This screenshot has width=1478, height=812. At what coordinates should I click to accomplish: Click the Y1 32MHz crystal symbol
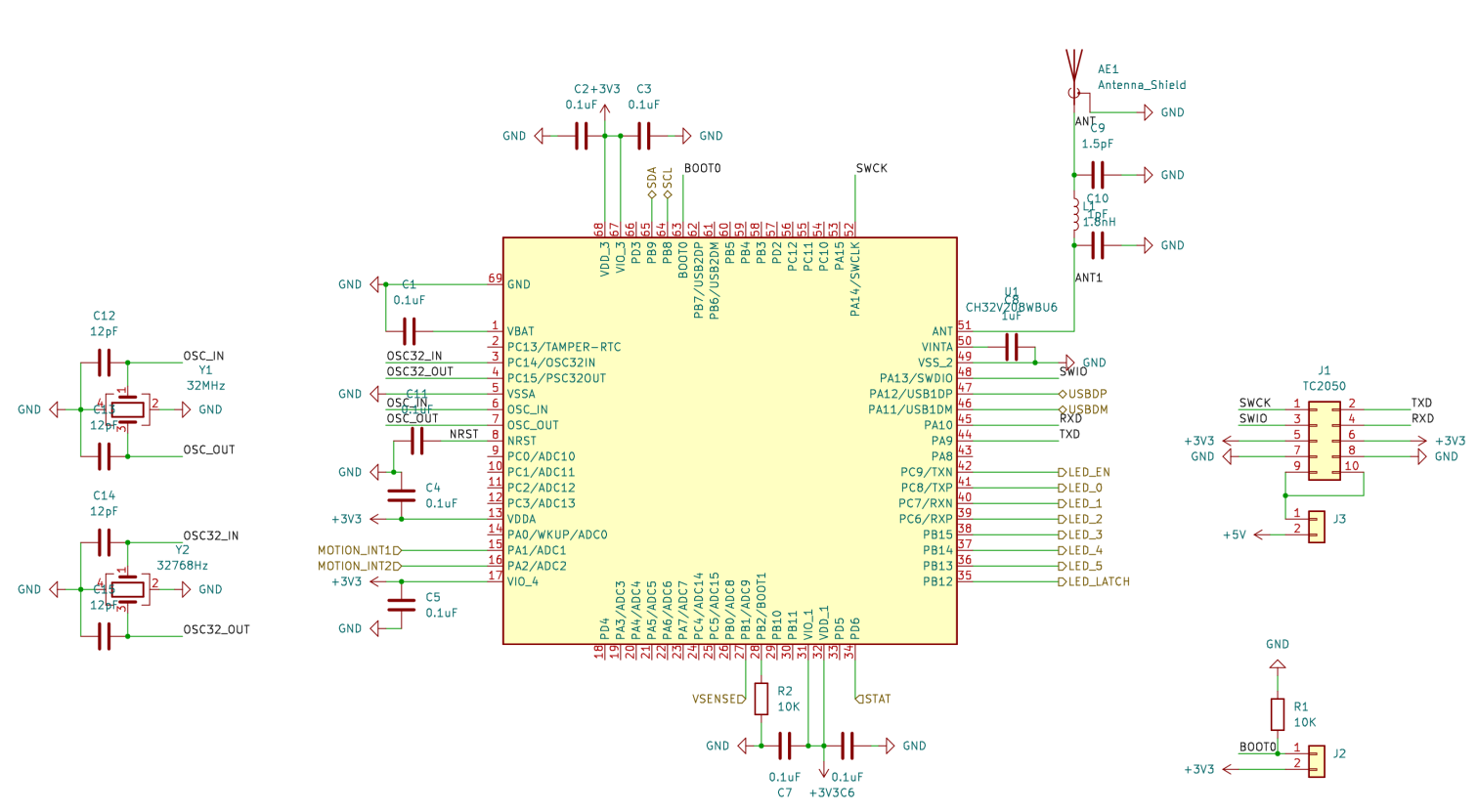(128, 409)
